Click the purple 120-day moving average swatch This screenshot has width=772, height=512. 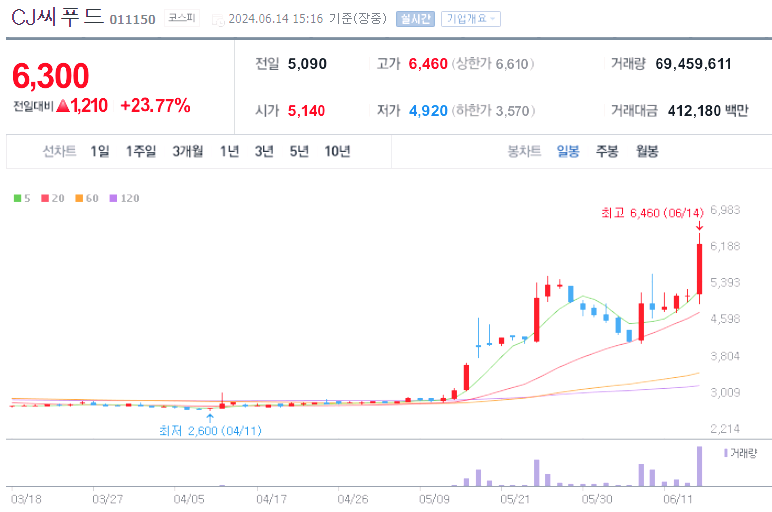pos(113,198)
